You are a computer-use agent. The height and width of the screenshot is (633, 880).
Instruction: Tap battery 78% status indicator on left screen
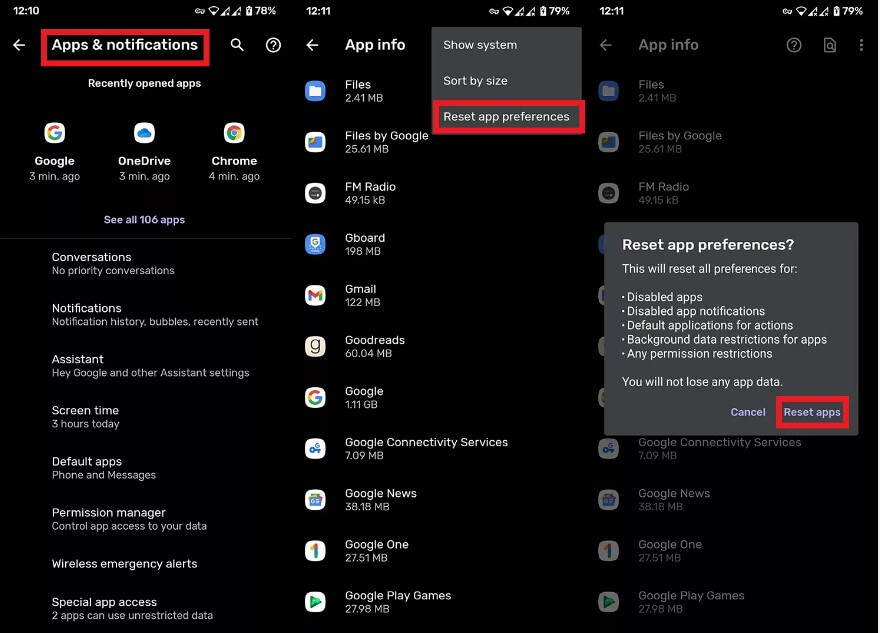pyautogui.click(x=261, y=11)
